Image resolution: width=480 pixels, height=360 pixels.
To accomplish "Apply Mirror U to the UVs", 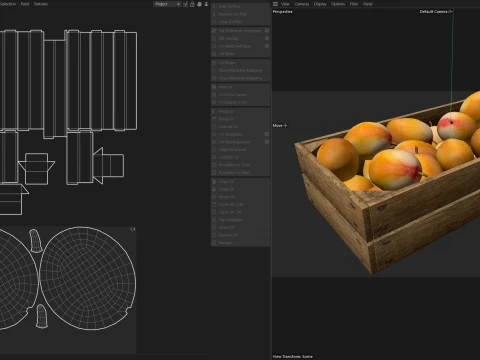I will coord(240,111).
